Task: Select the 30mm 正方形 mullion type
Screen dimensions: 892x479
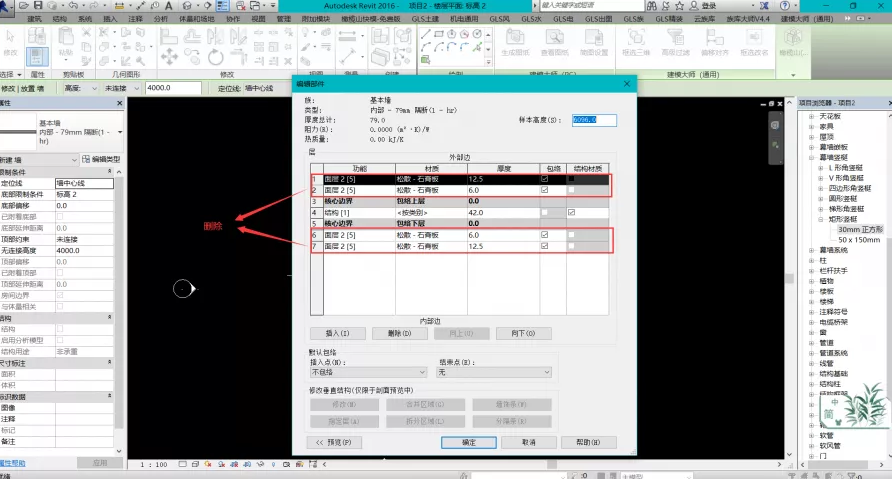Action: click(x=860, y=229)
